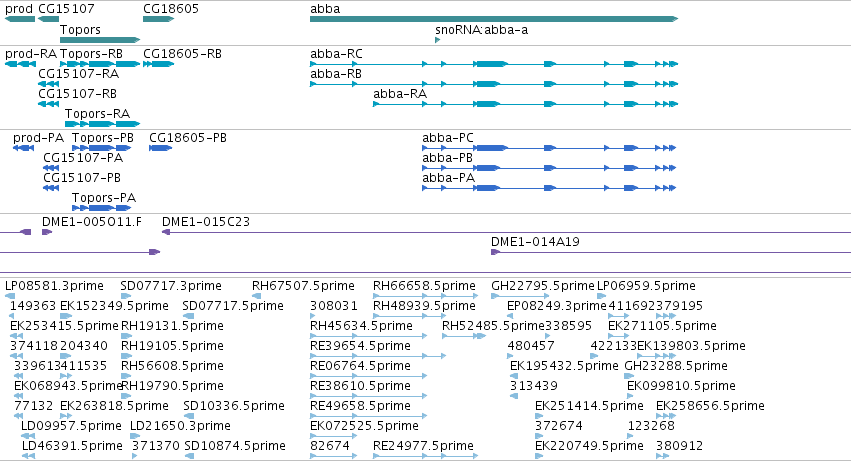Select EST EK139803.5prime
The width and height of the screenshot is (851, 461).
pyautogui.click(x=691, y=346)
